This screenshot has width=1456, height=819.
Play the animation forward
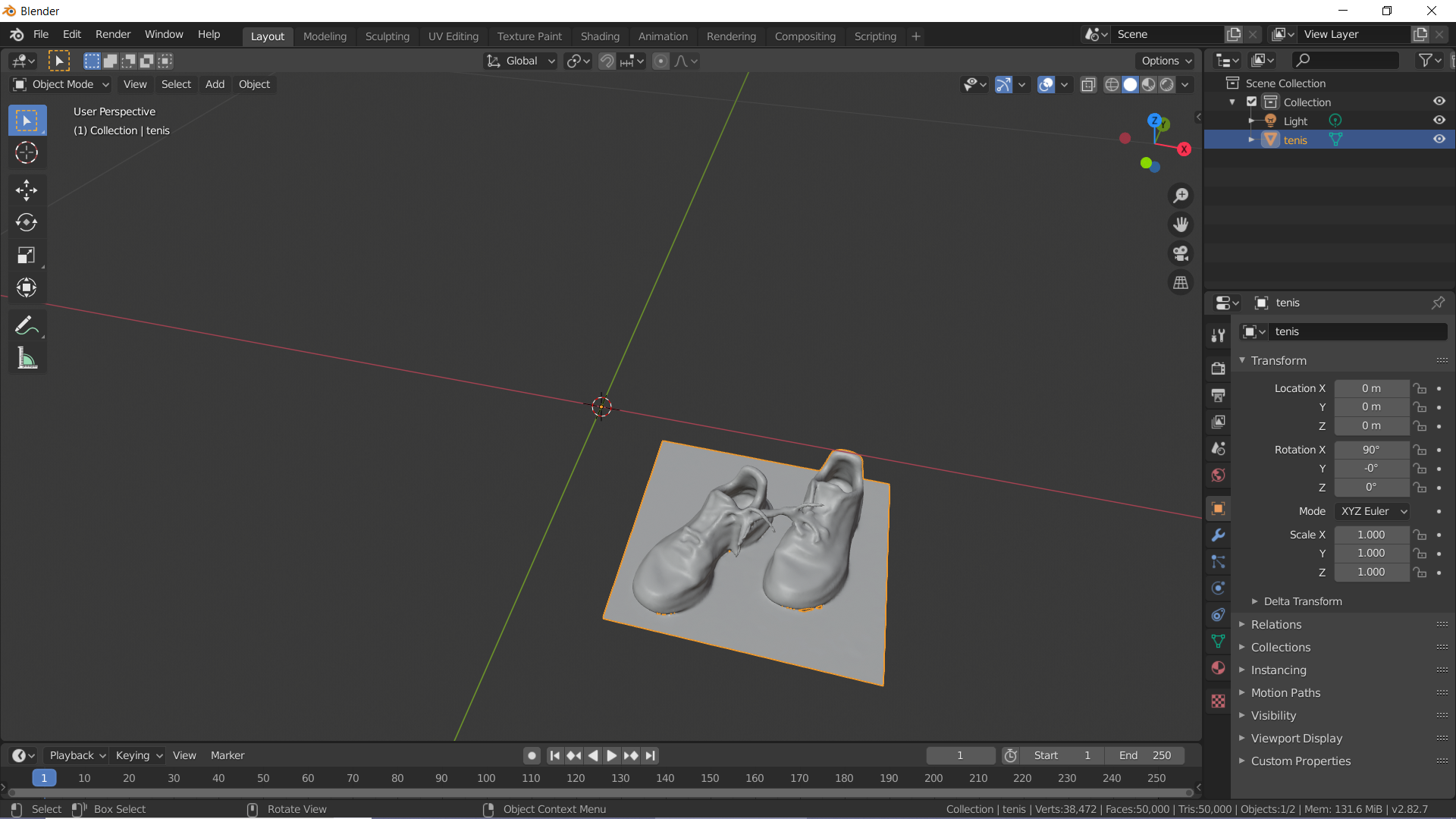pos(611,755)
